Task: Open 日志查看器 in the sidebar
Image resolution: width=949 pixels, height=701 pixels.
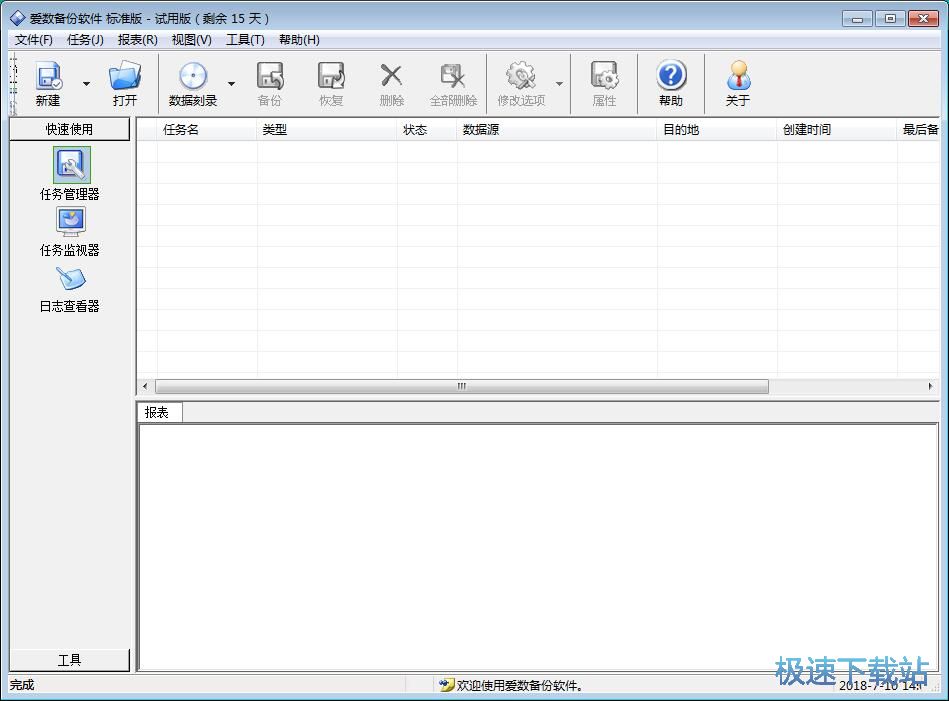Action: (x=70, y=289)
